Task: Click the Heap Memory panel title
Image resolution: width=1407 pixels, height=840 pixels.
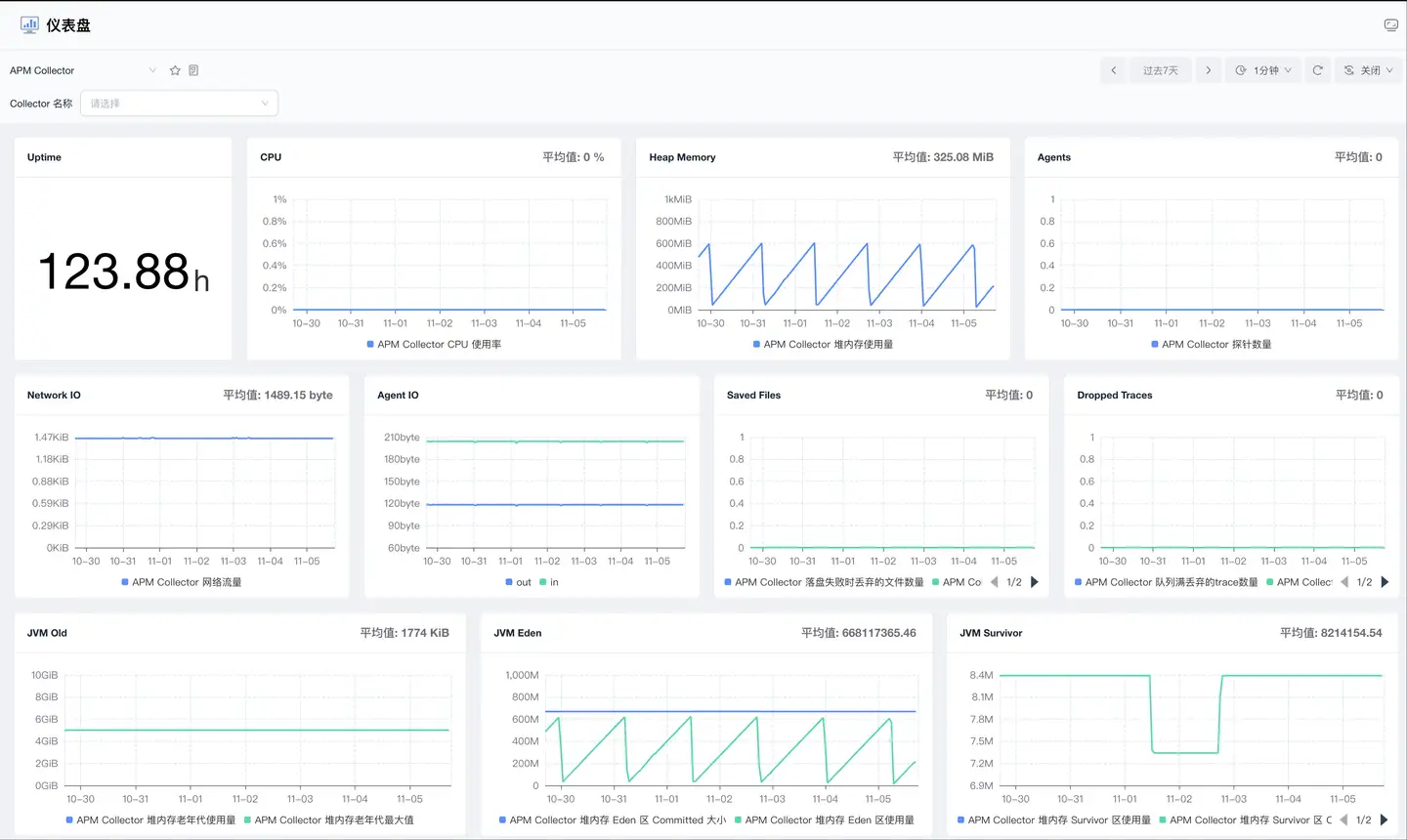Action: [682, 157]
